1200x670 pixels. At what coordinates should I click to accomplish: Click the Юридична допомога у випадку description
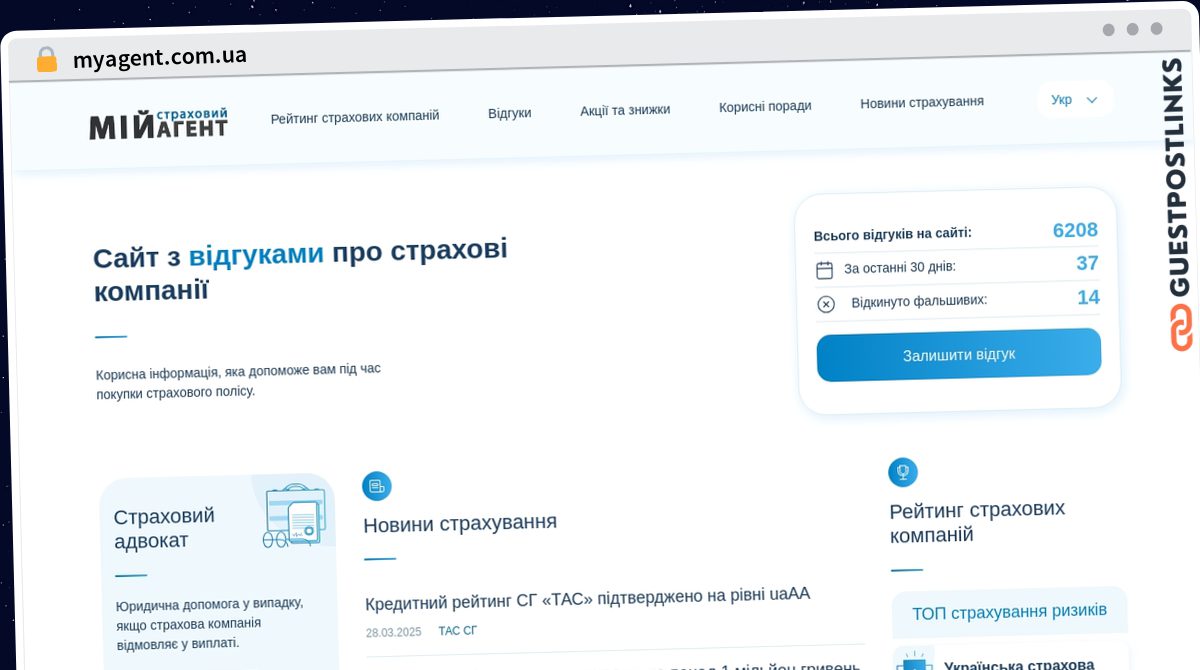pos(209,624)
